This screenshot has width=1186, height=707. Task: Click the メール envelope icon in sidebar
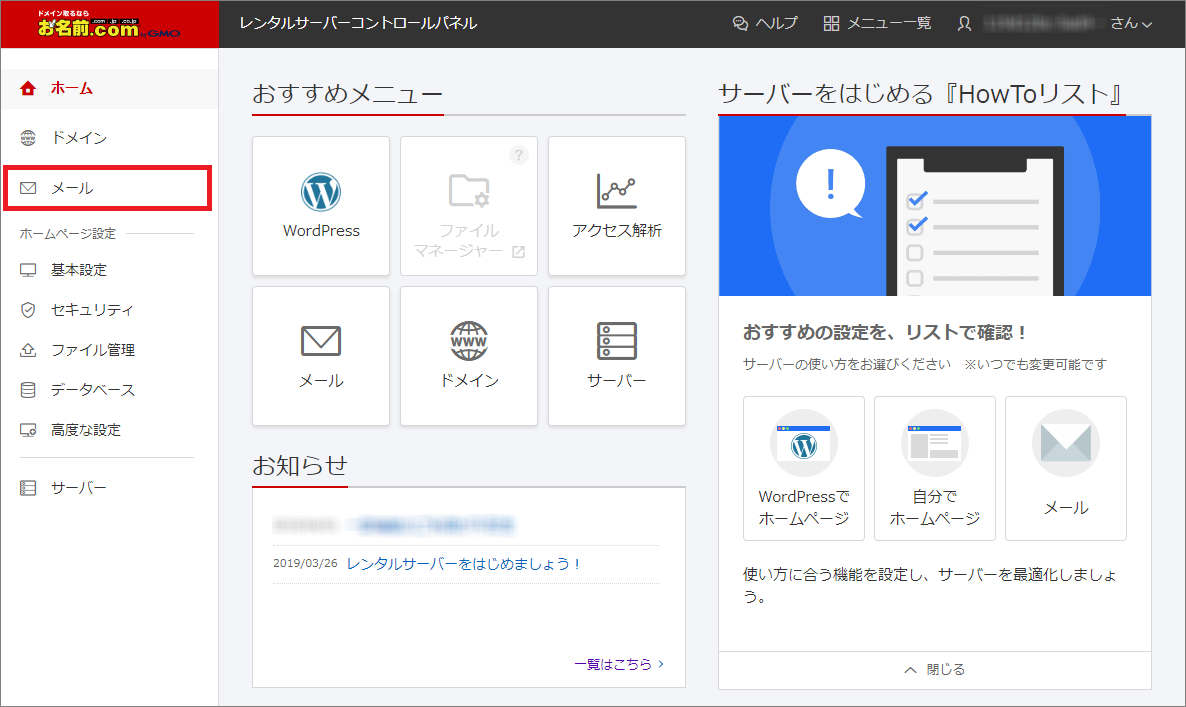coord(28,188)
